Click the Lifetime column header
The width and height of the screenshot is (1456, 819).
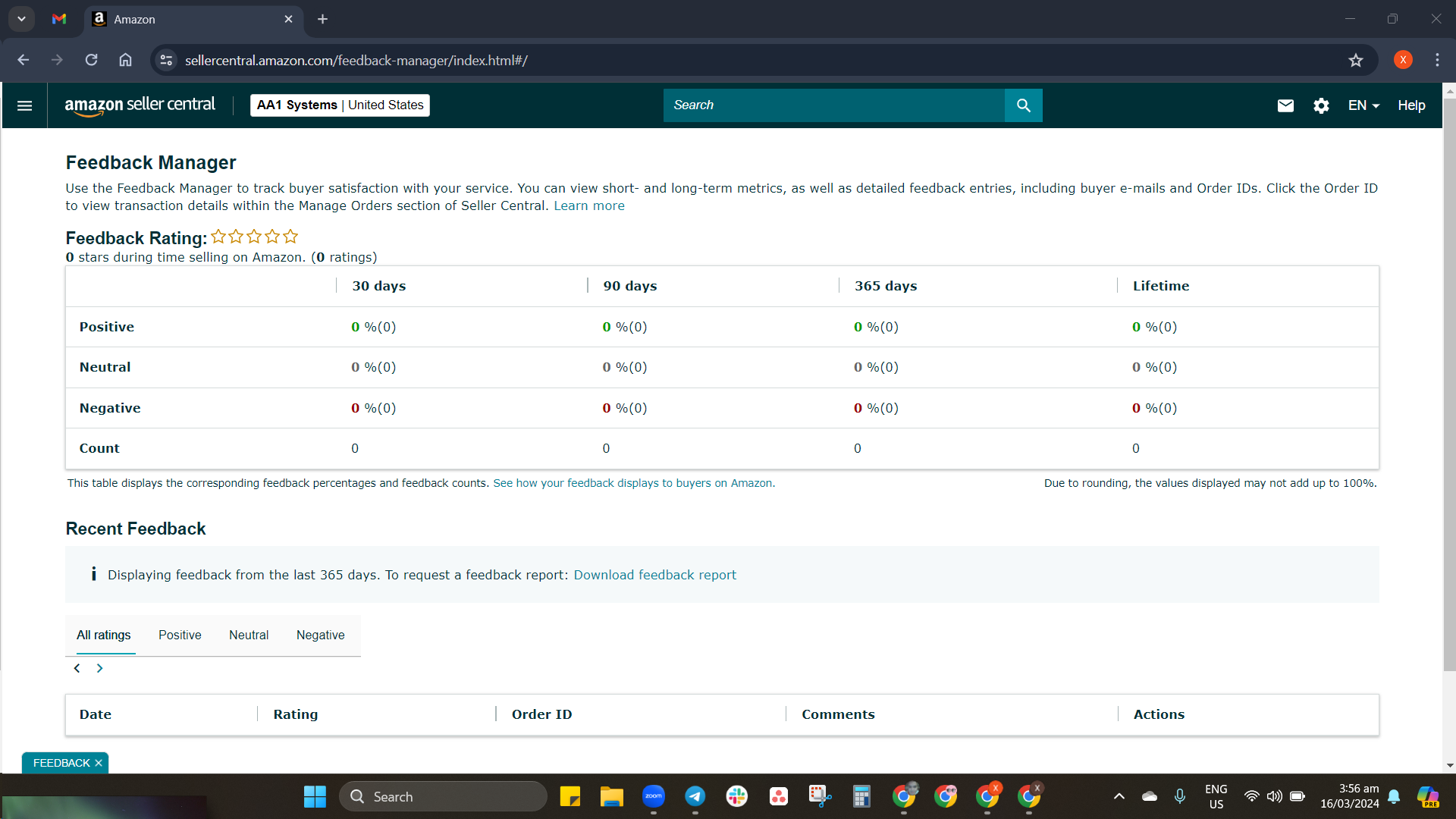(x=1161, y=286)
